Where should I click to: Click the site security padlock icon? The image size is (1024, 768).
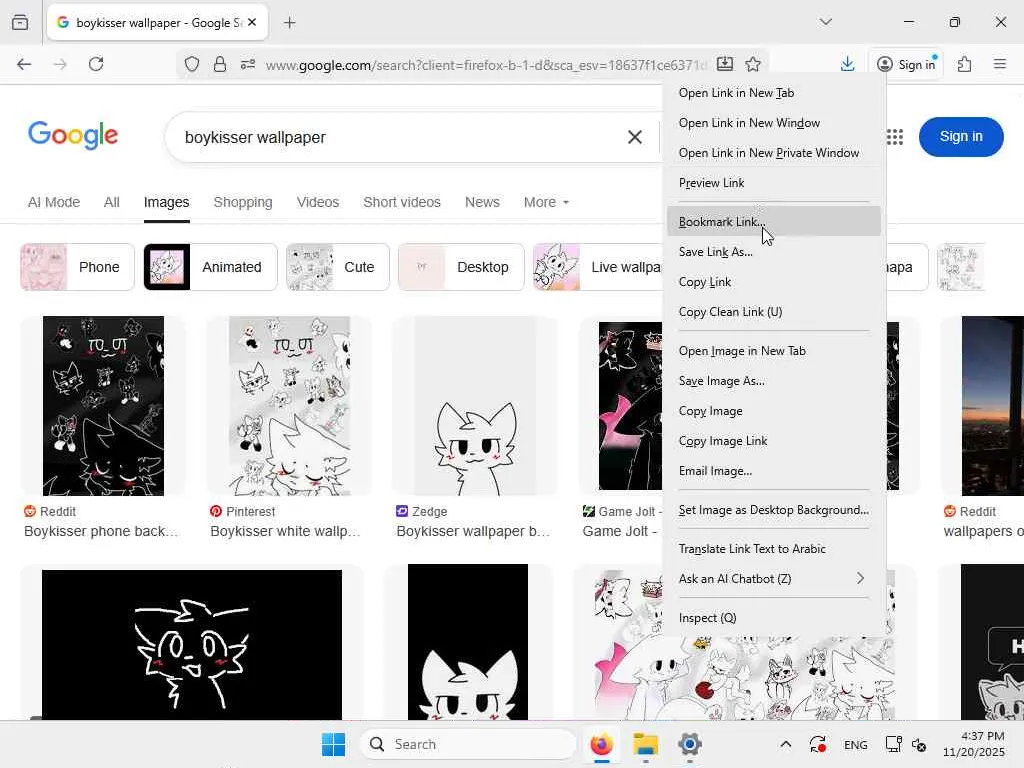pyautogui.click(x=220, y=64)
